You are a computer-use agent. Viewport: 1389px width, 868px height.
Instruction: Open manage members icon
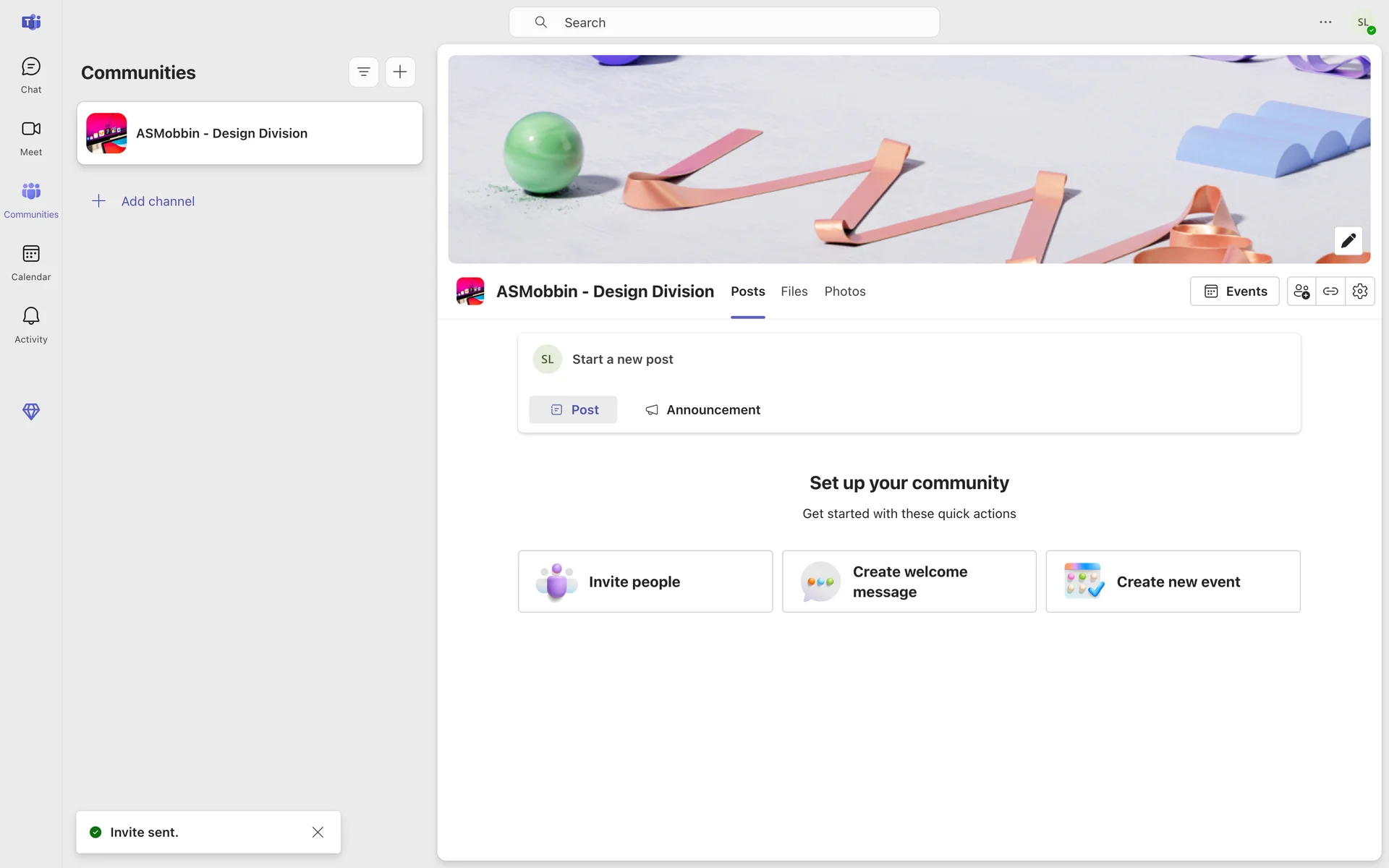tap(1301, 292)
